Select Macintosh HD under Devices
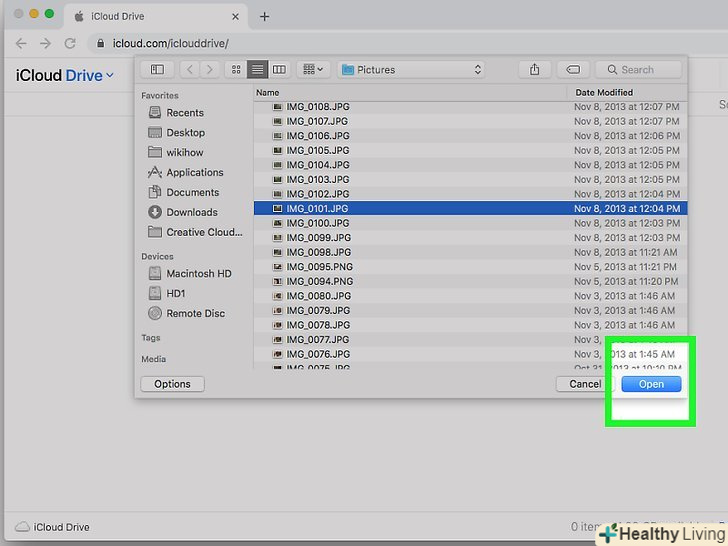 [x=198, y=273]
